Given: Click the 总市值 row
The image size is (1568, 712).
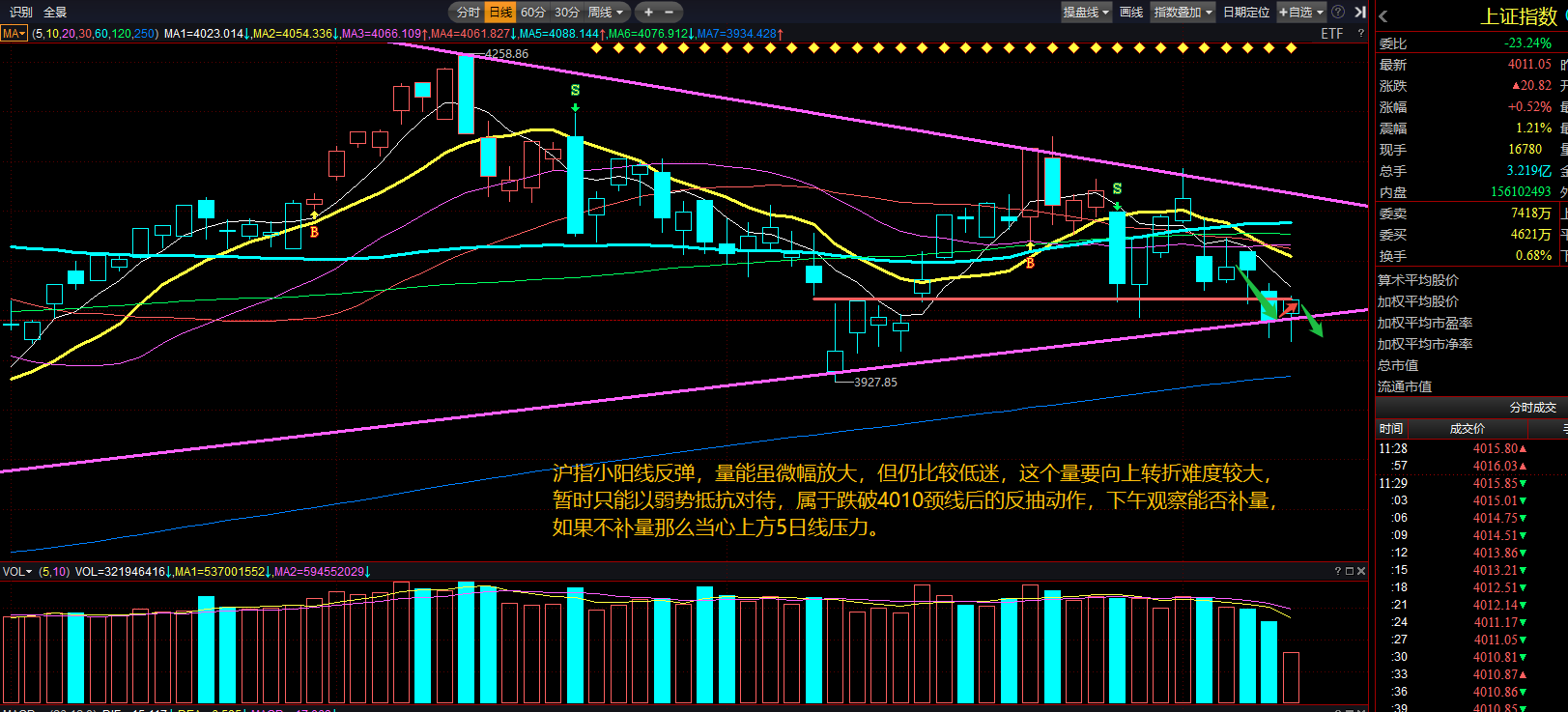Looking at the screenshot, I should click(1470, 365).
